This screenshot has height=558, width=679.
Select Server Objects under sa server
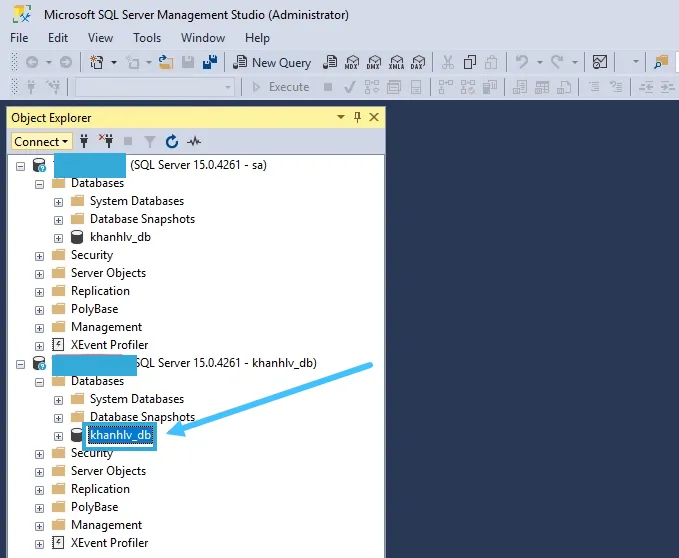108,273
